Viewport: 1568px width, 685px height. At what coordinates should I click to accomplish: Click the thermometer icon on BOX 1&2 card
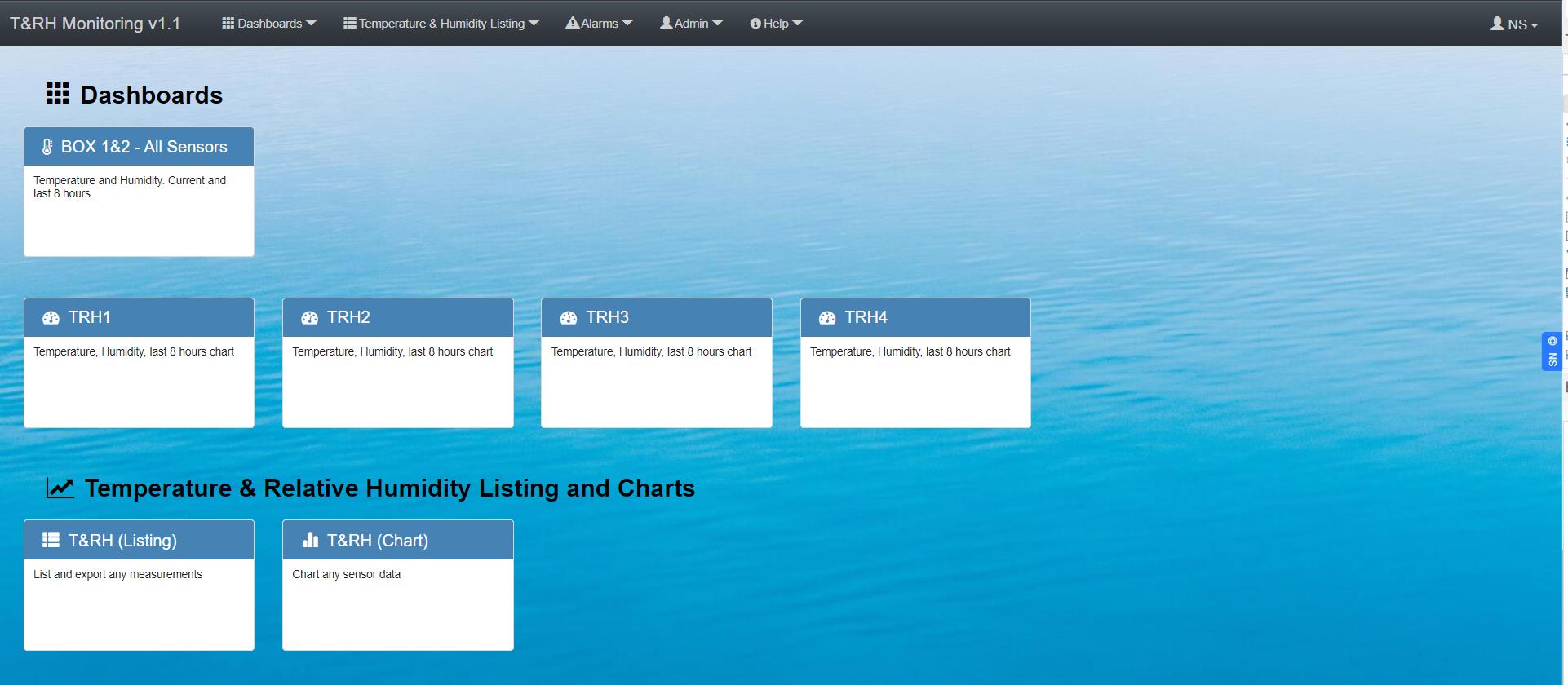pos(47,148)
